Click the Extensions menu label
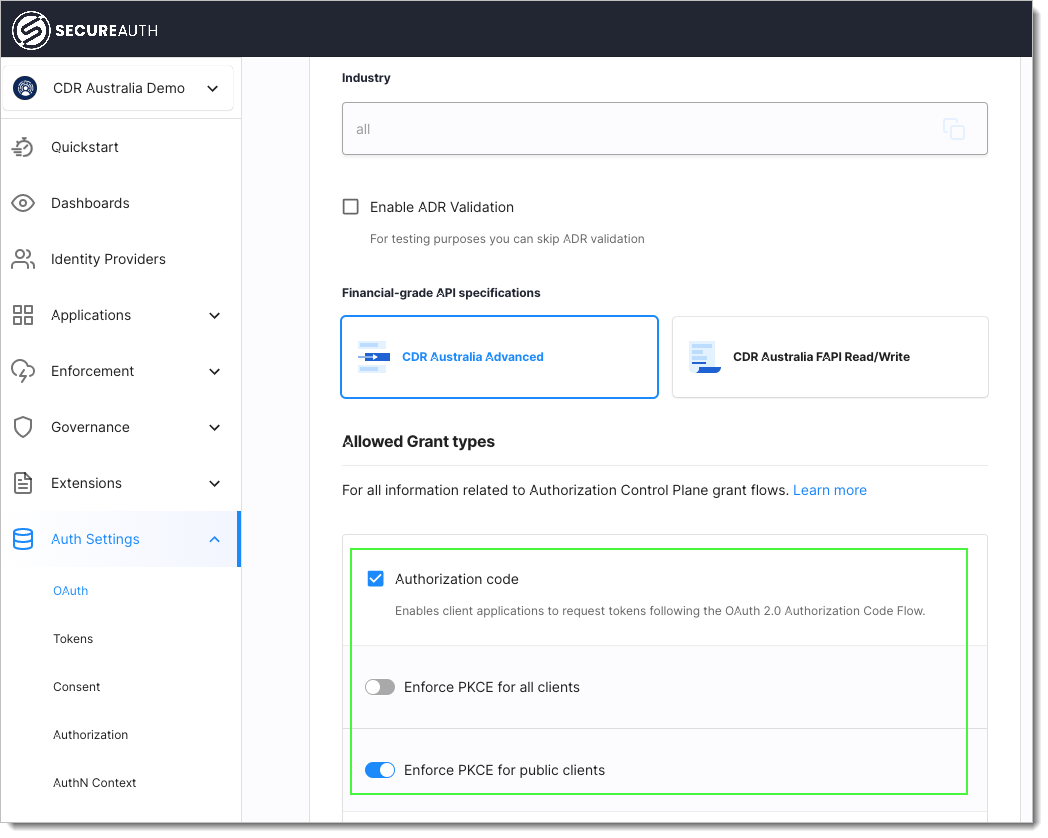Viewport: 1048px width, 838px height. pyautogui.click(x=86, y=484)
